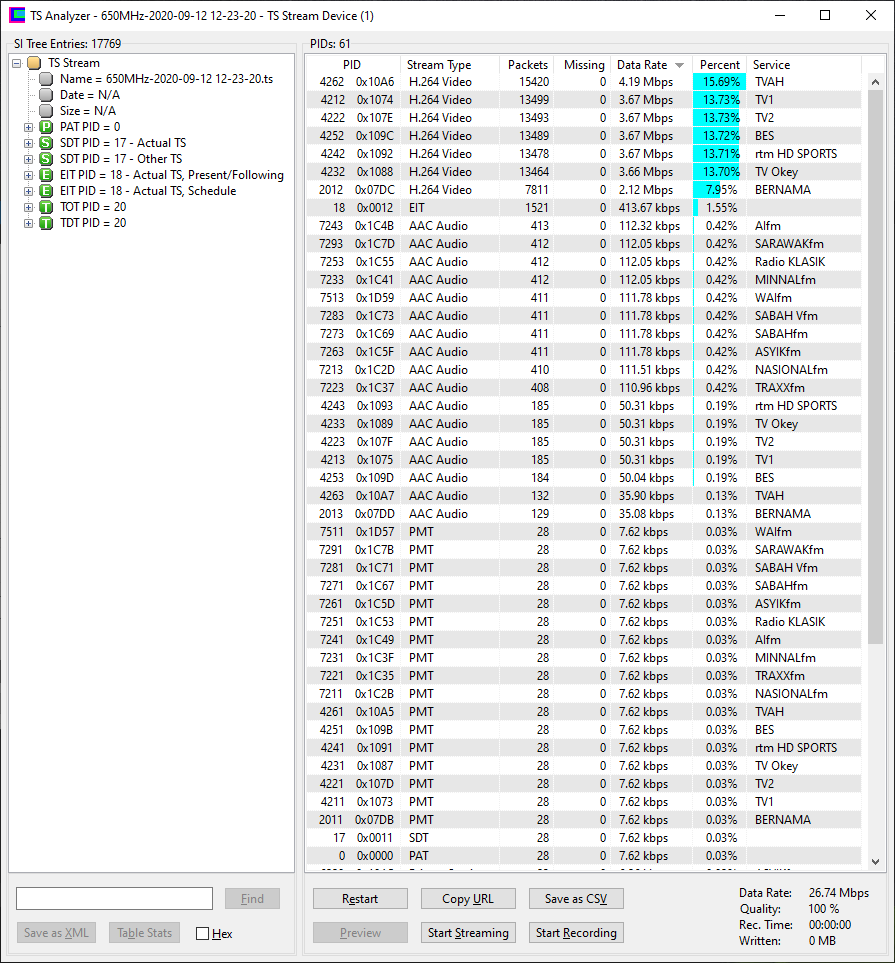Enable the Hex checkbox
Viewport: 895px width, 963px height.
click(x=203, y=933)
